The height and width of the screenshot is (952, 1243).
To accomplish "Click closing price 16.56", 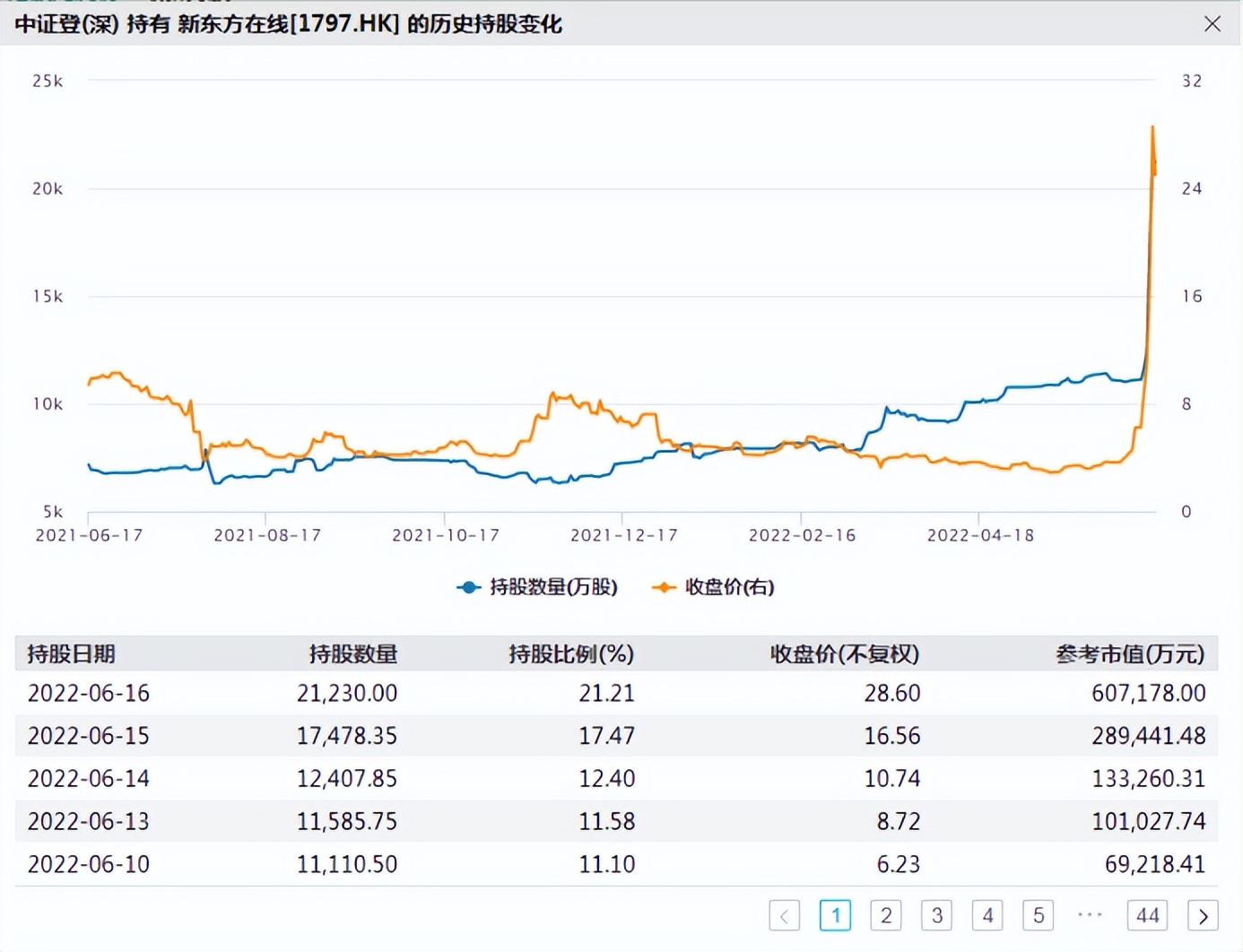I will (892, 736).
